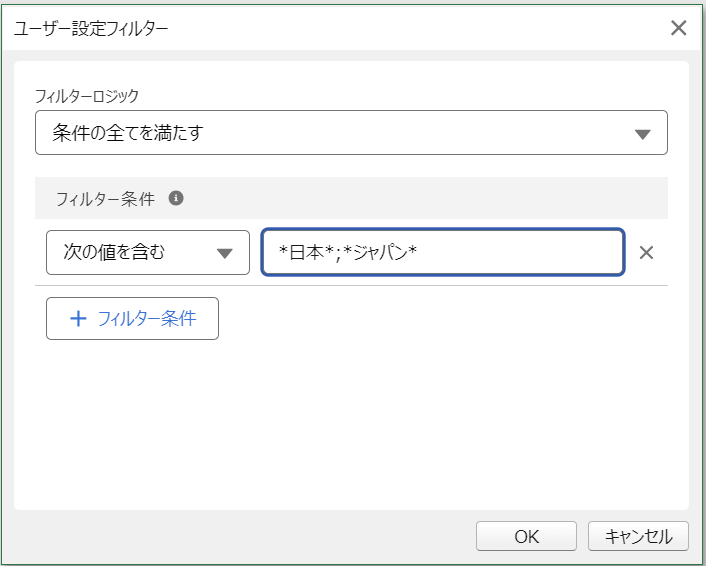Click the gray footer area left of OK
This screenshot has height=566, width=706.
tap(240, 536)
